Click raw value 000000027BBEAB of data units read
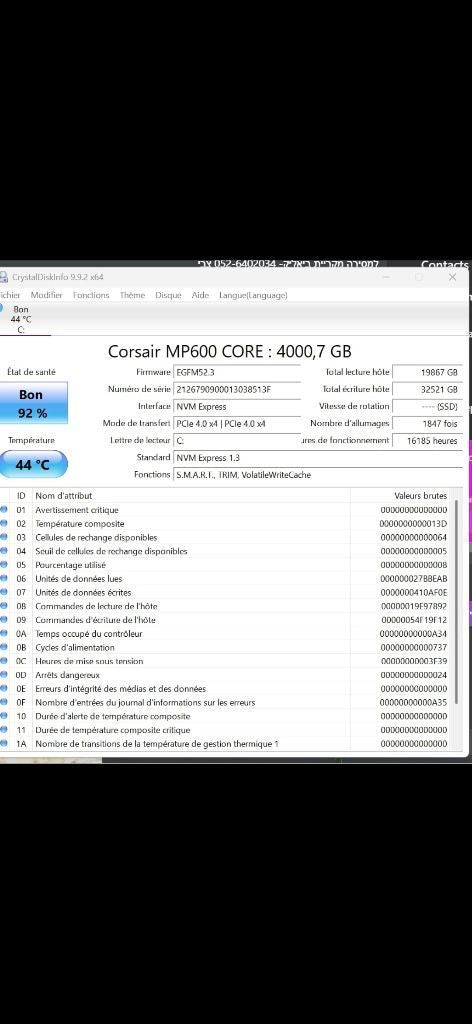The image size is (472, 1024). pos(413,579)
